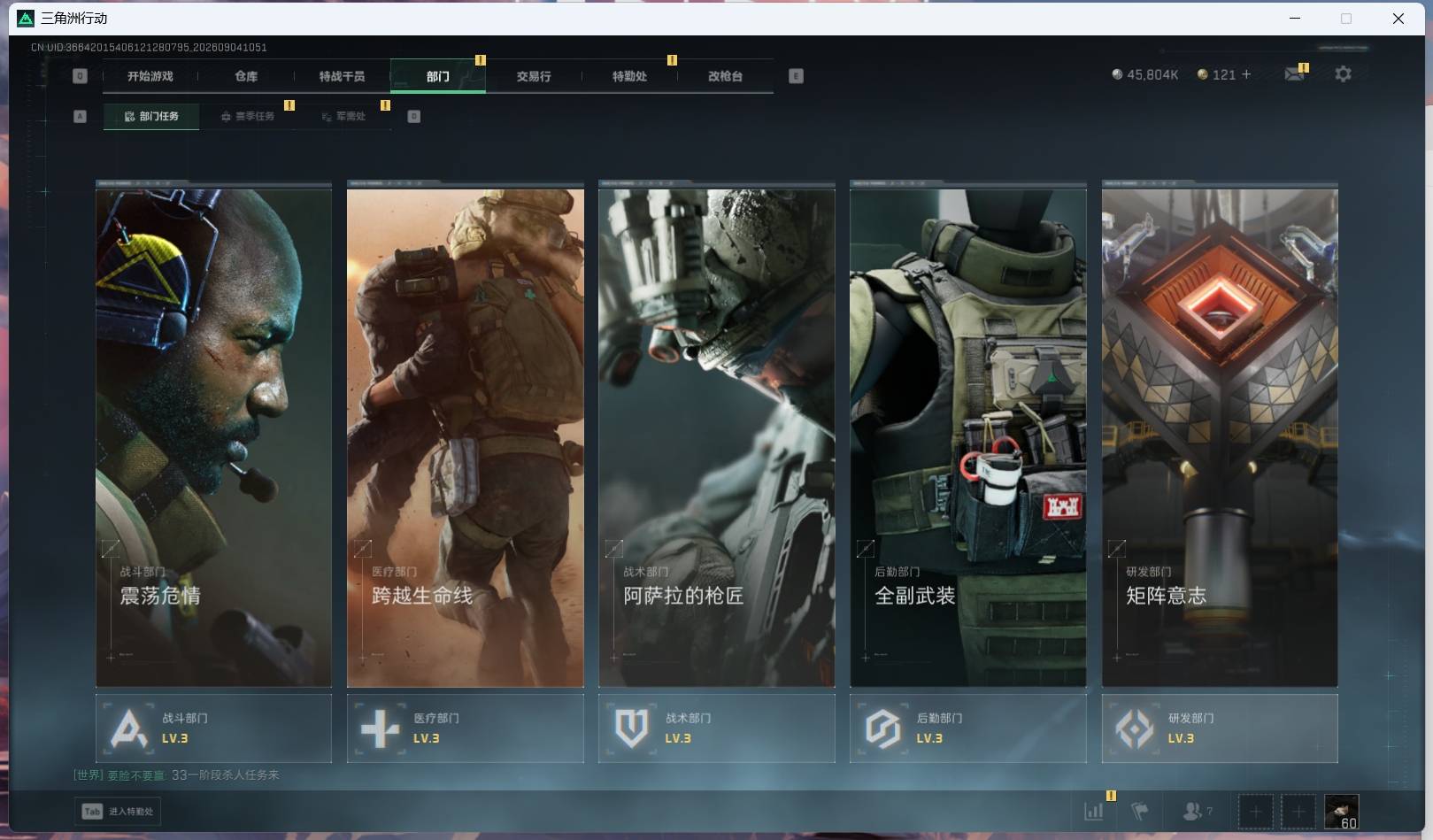Viewport: 1433px width, 840px height.
Task: Switch to the 开始游戏 tab
Action: (150, 76)
